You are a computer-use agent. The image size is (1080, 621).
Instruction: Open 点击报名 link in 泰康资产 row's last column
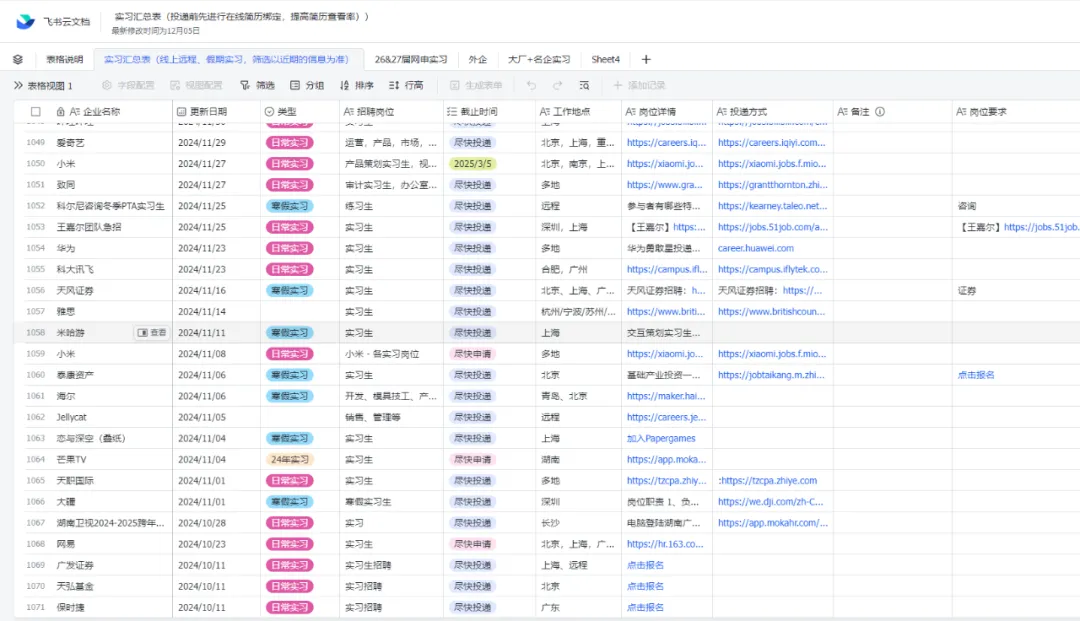coord(976,375)
